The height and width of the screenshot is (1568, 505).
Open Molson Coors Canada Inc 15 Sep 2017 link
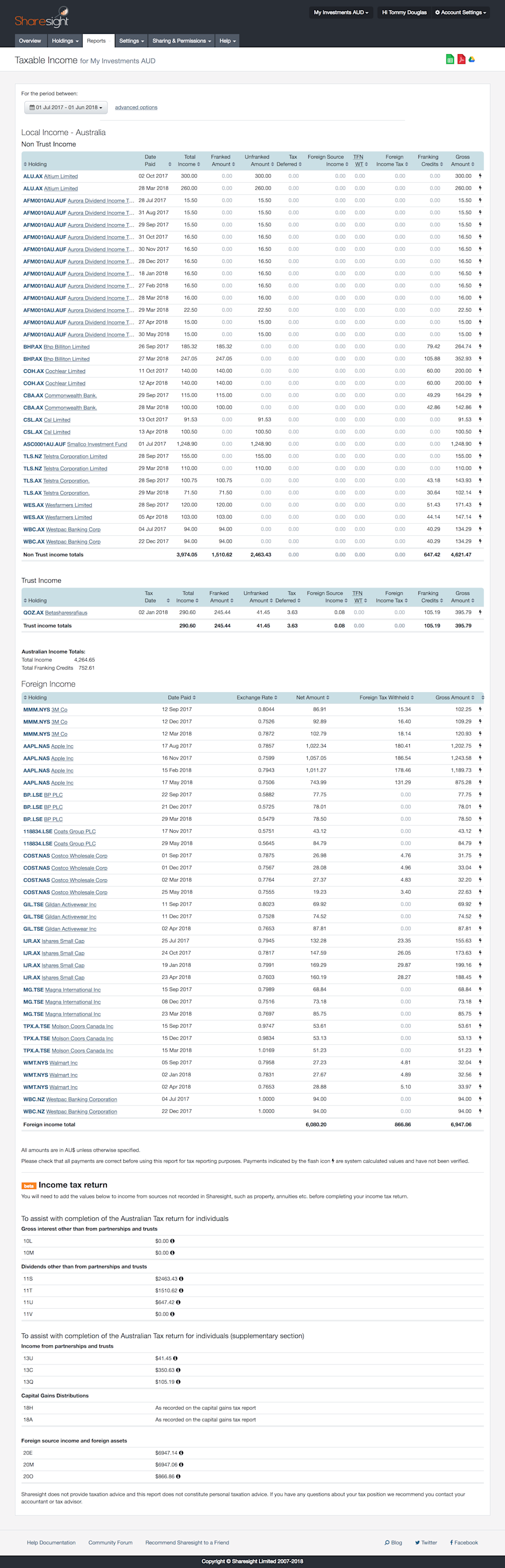click(82, 1026)
